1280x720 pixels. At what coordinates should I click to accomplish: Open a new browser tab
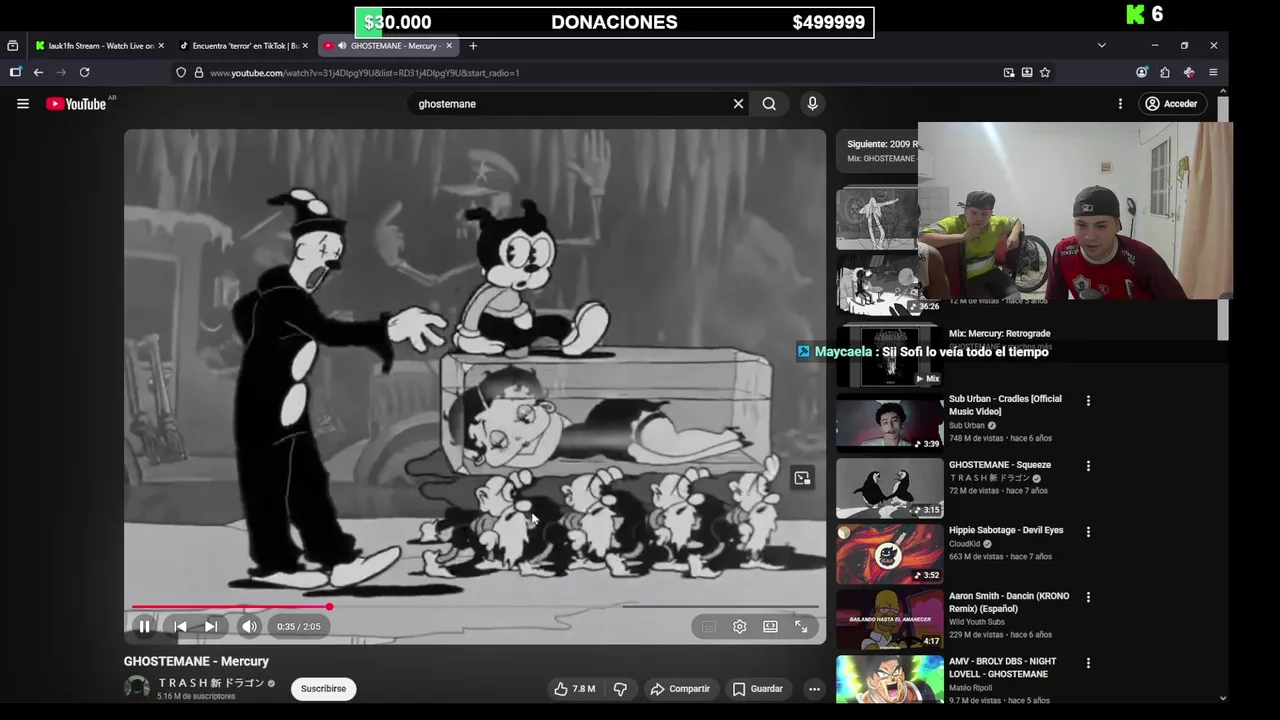(473, 46)
